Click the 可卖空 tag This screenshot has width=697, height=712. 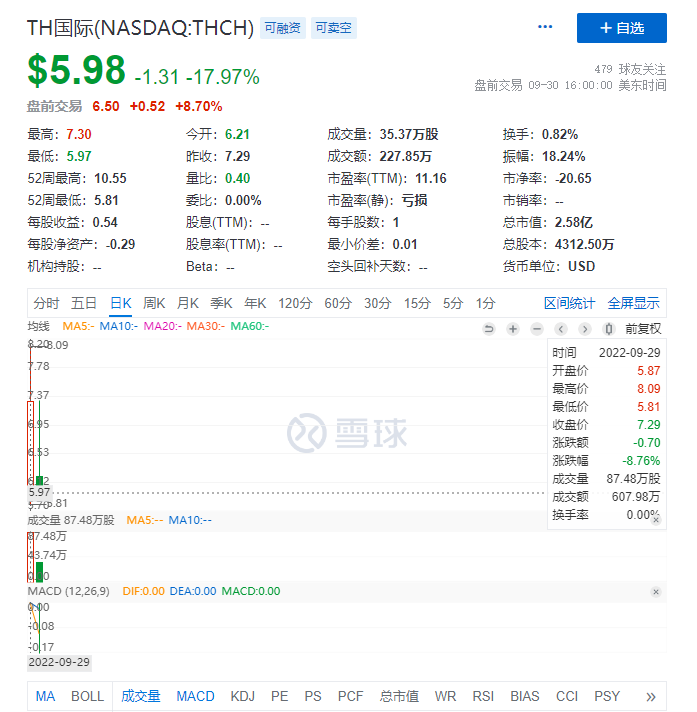[334, 28]
